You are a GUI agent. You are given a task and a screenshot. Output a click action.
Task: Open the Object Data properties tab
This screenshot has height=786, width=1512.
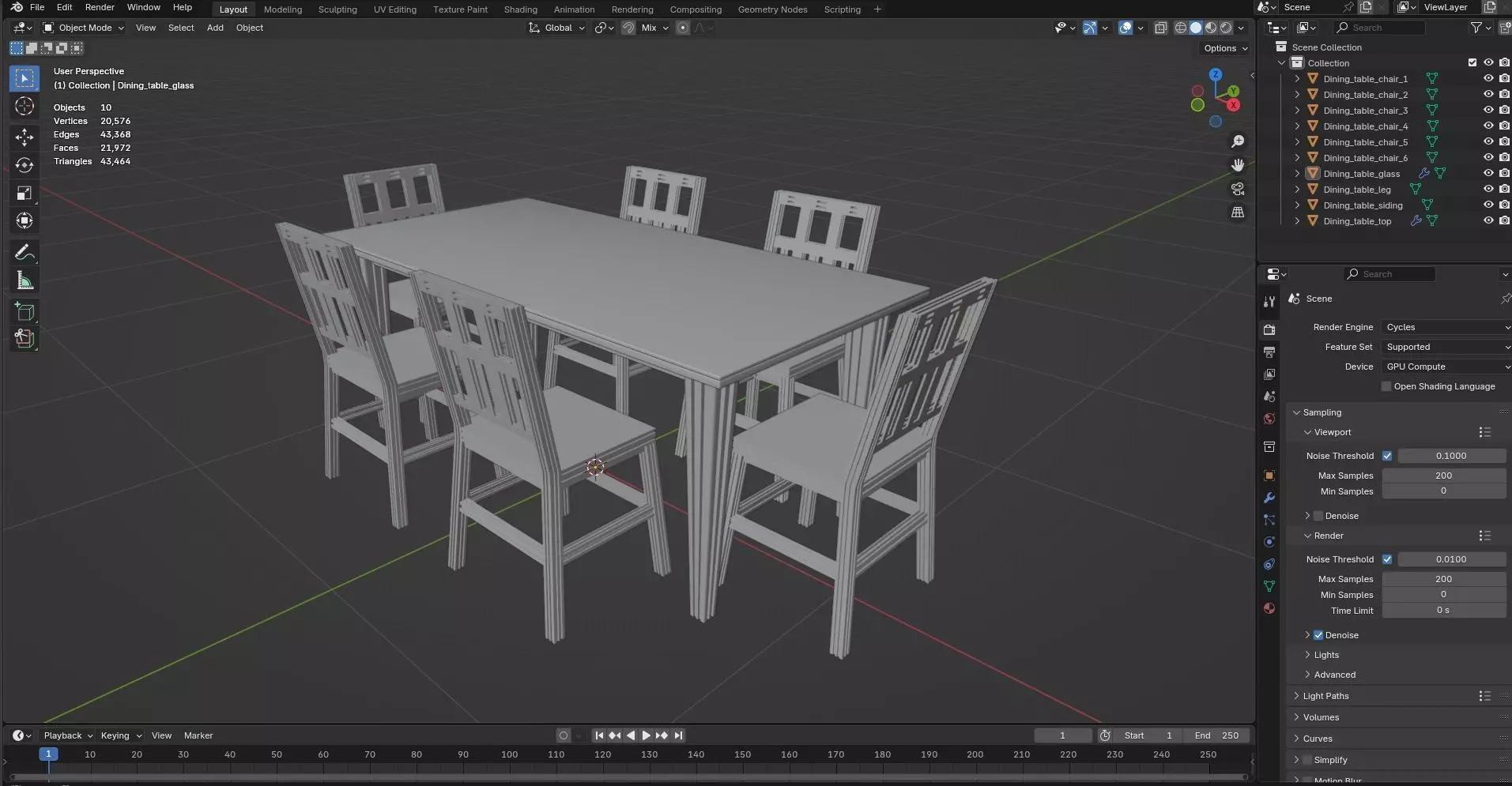click(x=1269, y=586)
